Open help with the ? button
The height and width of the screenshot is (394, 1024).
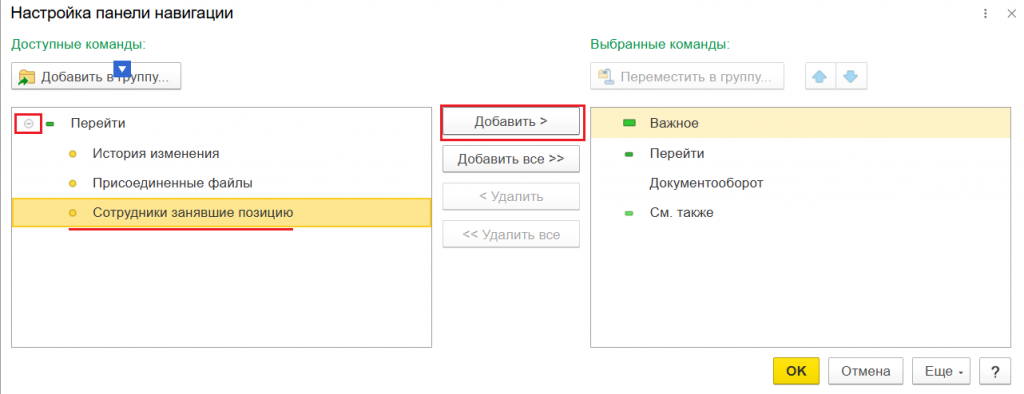click(995, 371)
